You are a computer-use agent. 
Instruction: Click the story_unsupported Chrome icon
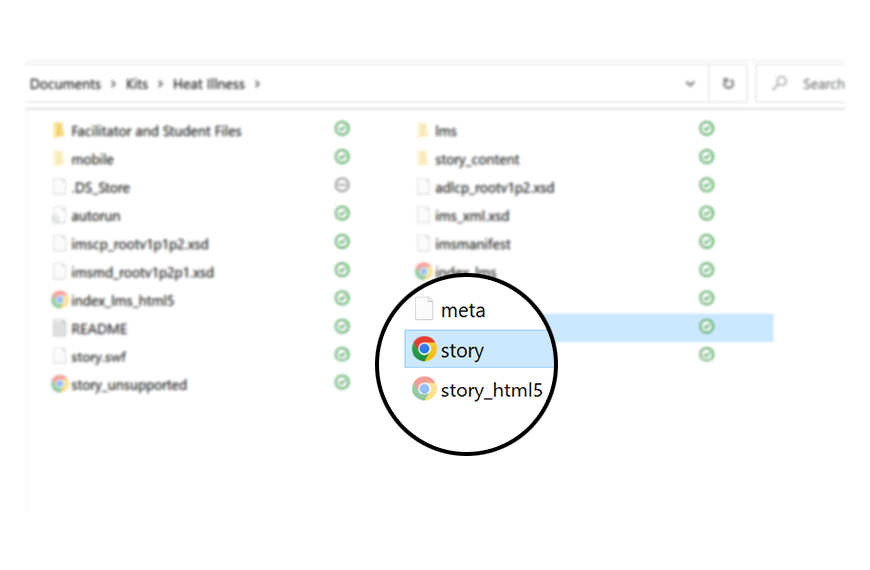click(59, 384)
